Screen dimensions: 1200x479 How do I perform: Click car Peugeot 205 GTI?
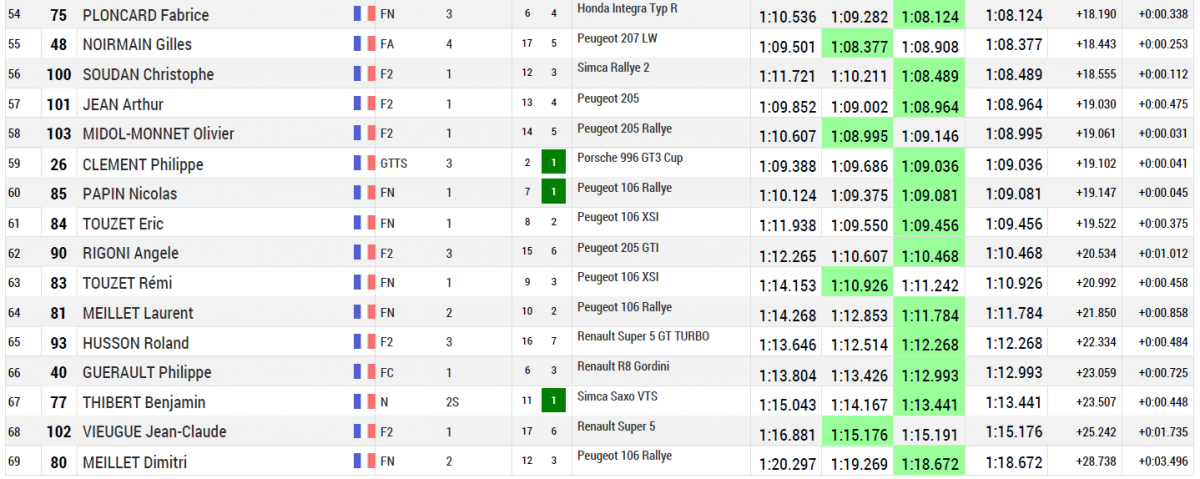point(616,247)
